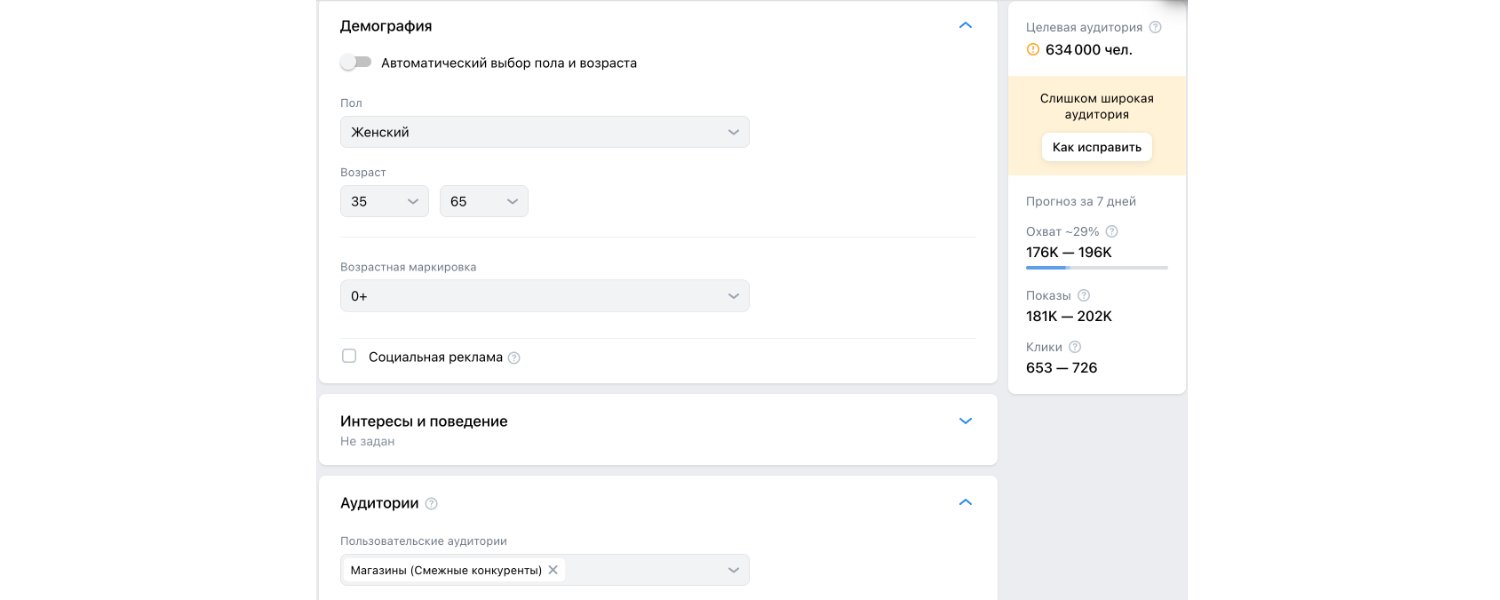Open Возрастная маркировка dropdown showing 0+
1500x600 pixels.
click(544, 296)
